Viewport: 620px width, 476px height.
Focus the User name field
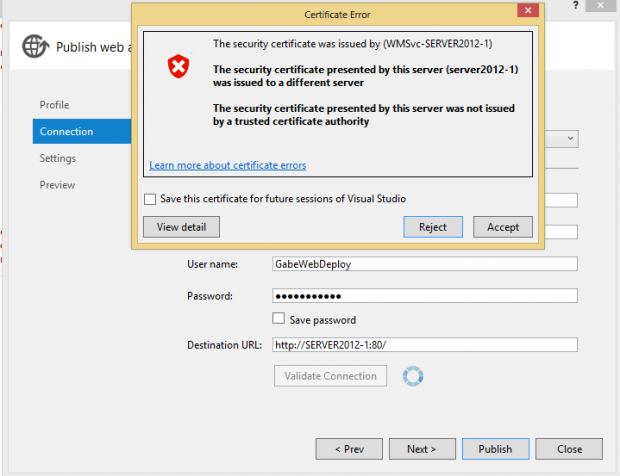(x=425, y=264)
